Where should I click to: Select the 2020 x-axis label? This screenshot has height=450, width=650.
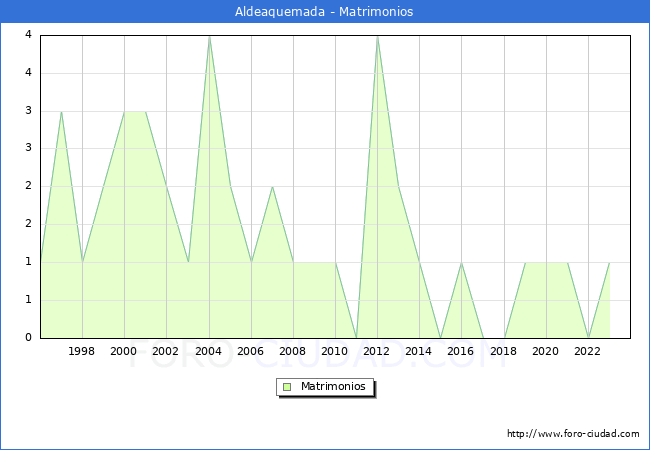[546, 351]
